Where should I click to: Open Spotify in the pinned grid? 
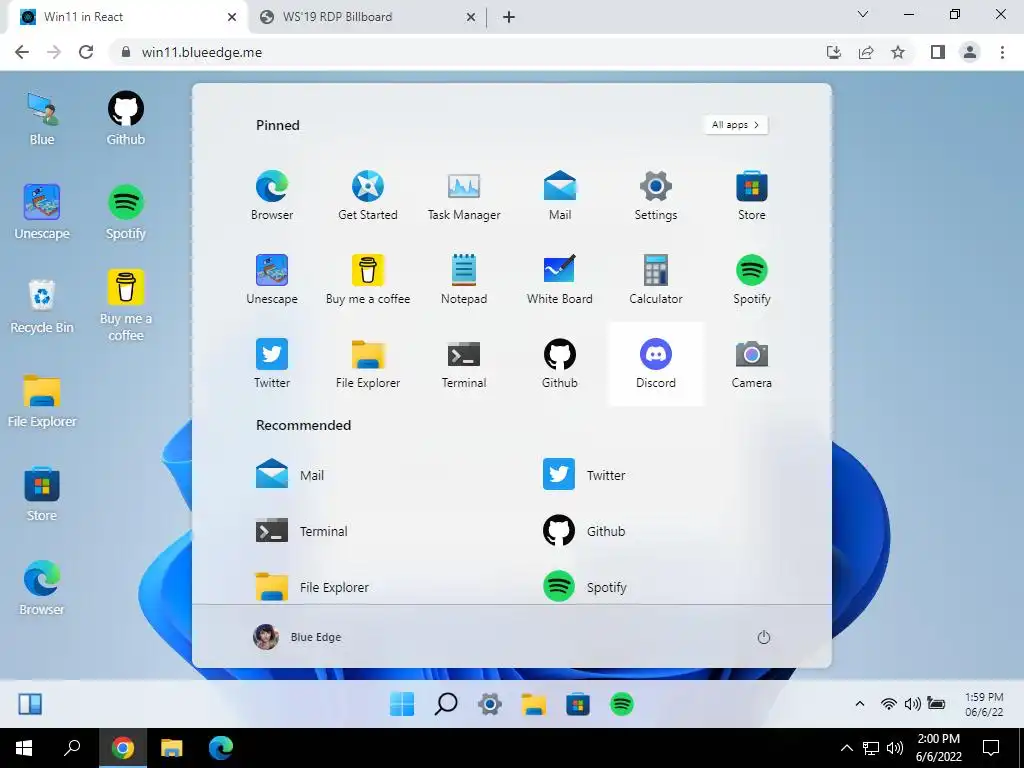[752, 280]
